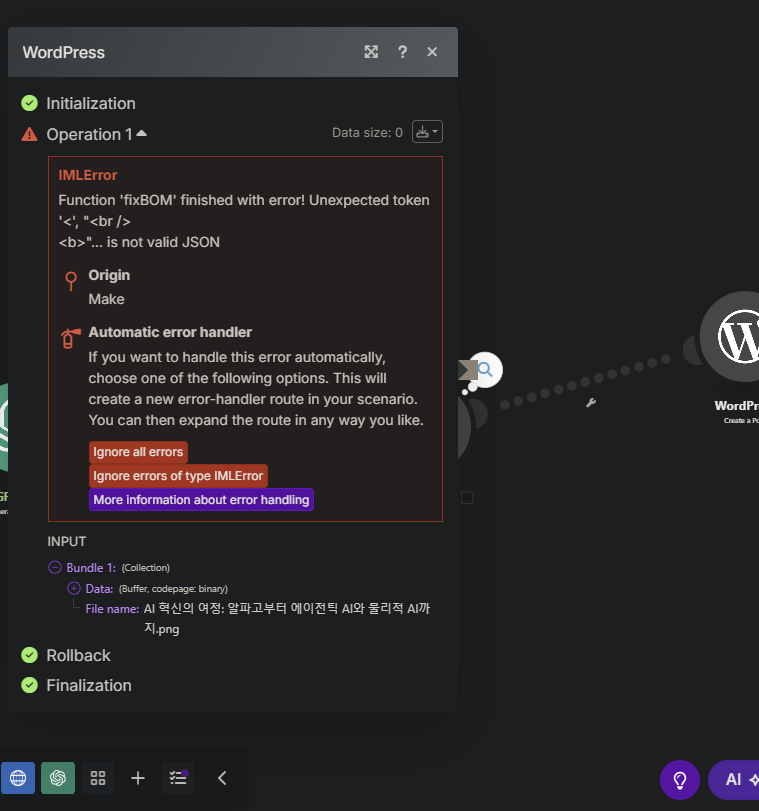
Task: Click the Origin pin icon
Action: pyautogui.click(x=71, y=281)
